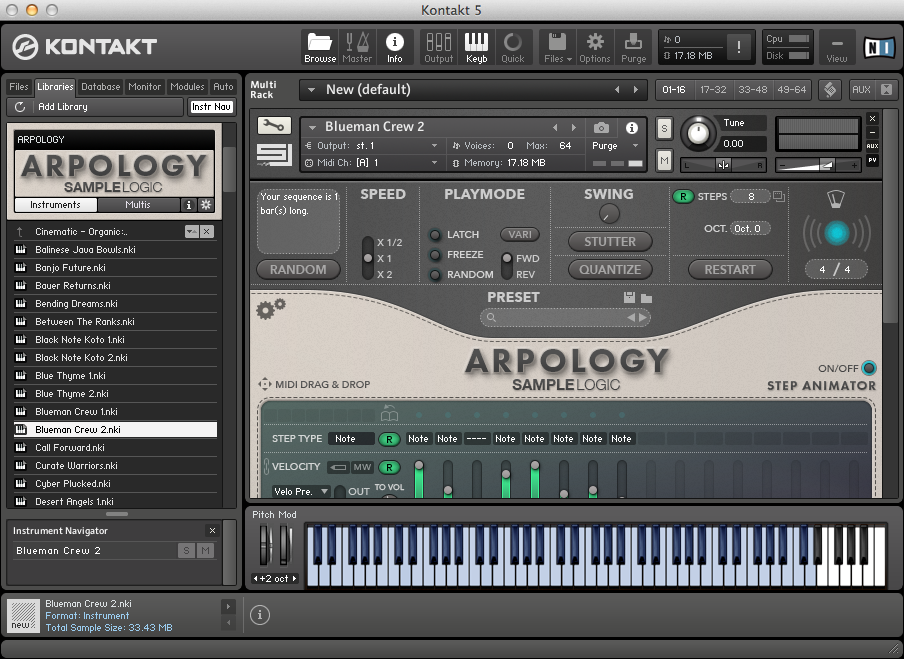904x659 pixels.
Task: Turn on the Step Animator
Action: (x=869, y=368)
